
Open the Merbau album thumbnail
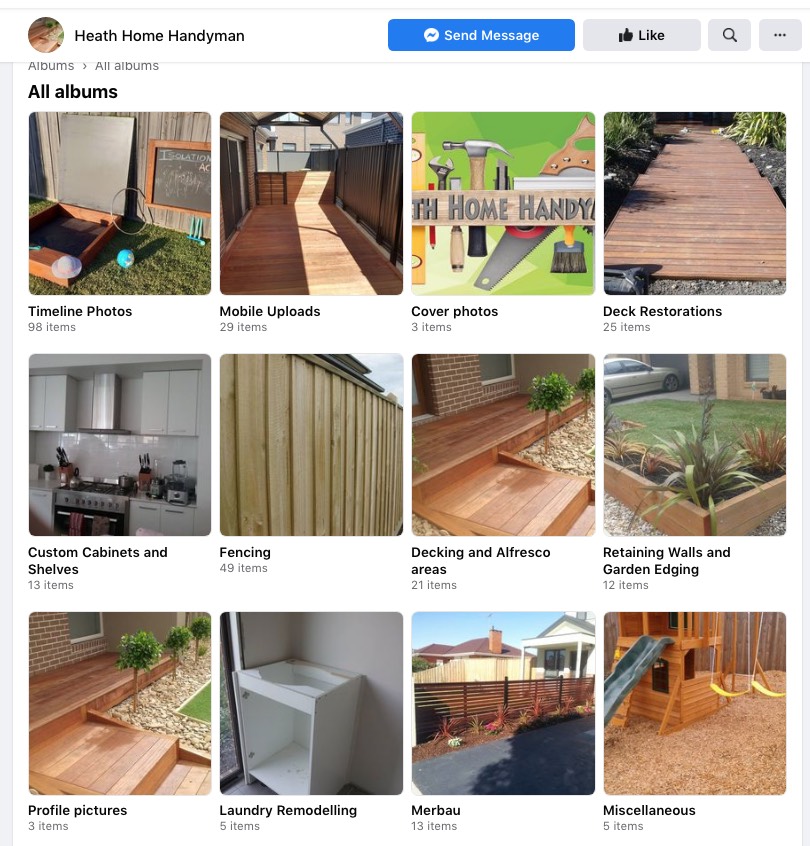point(503,703)
